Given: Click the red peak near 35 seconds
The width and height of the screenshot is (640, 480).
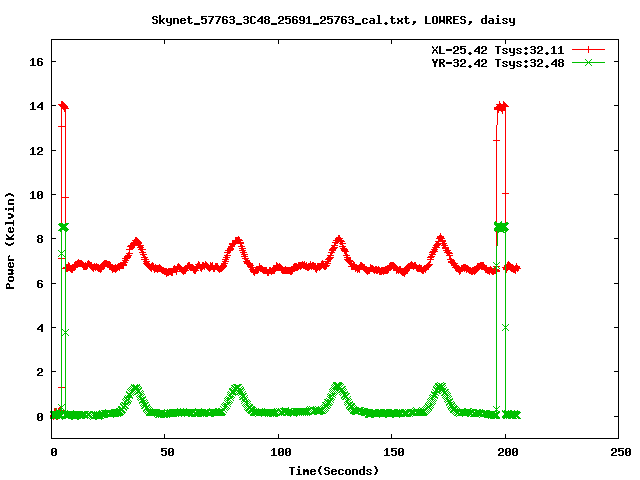Looking at the screenshot, I should pos(136,243).
